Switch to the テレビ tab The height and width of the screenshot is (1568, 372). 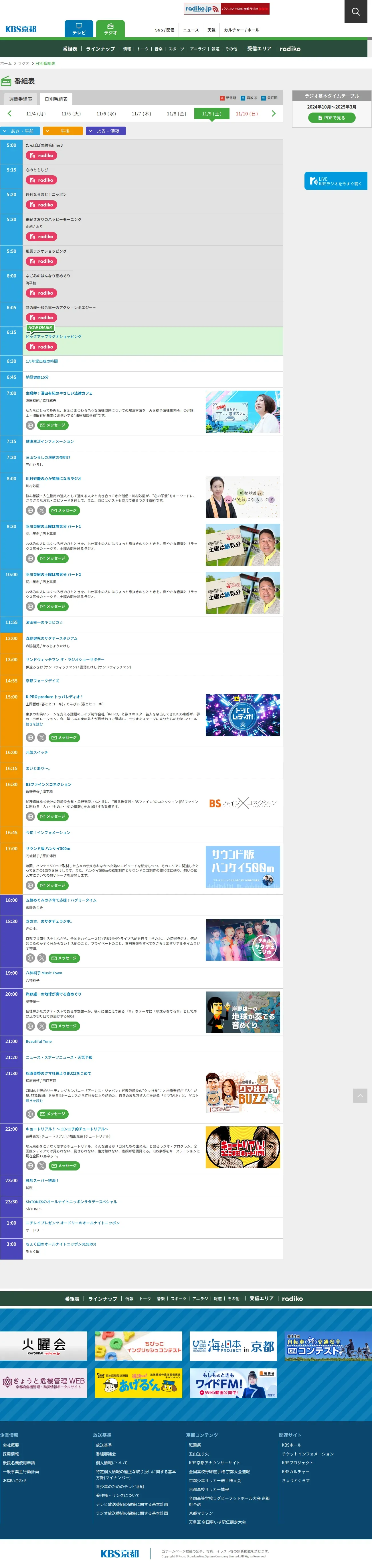(x=79, y=29)
